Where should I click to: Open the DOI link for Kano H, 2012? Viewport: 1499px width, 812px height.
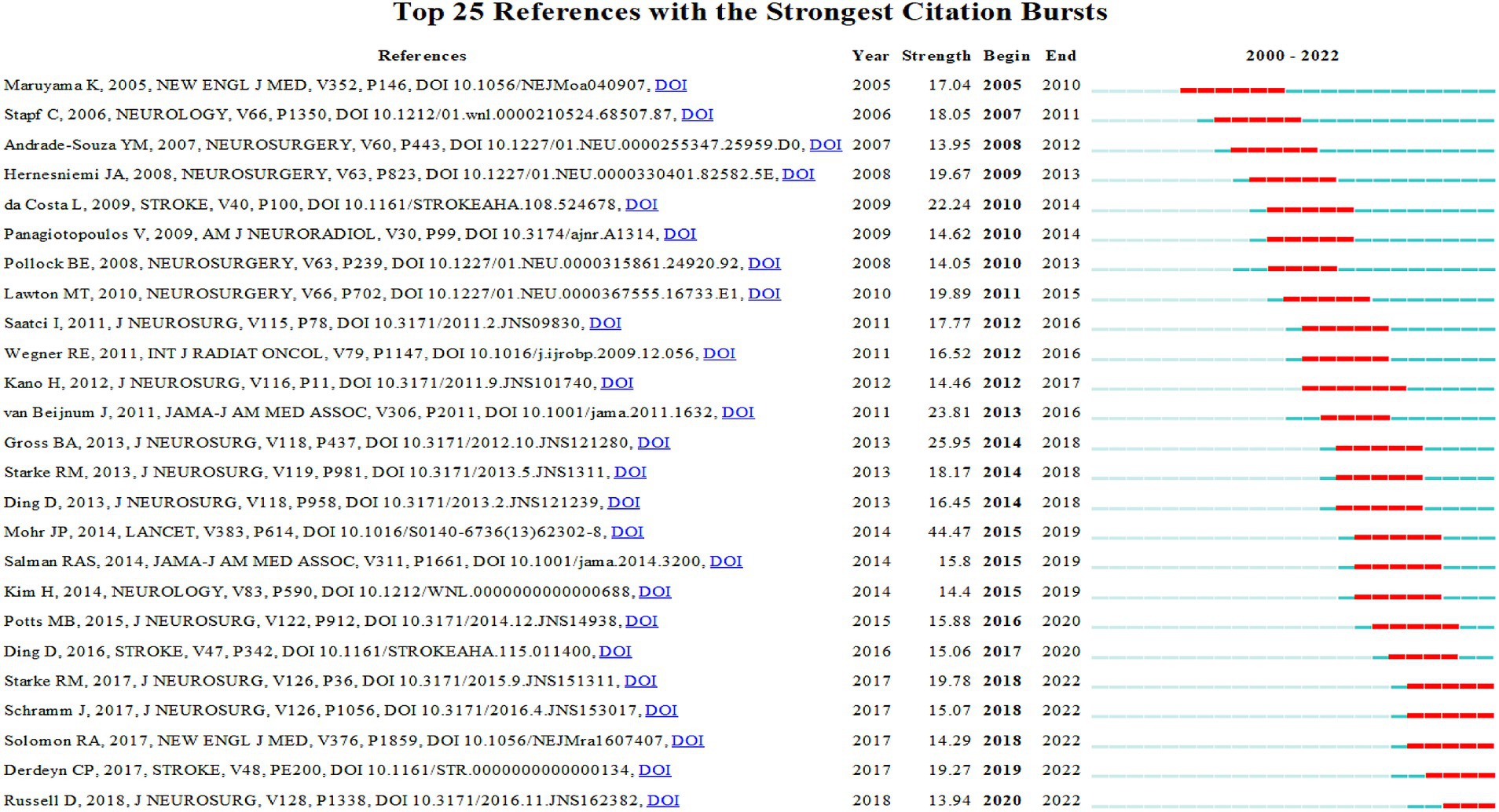(618, 383)
